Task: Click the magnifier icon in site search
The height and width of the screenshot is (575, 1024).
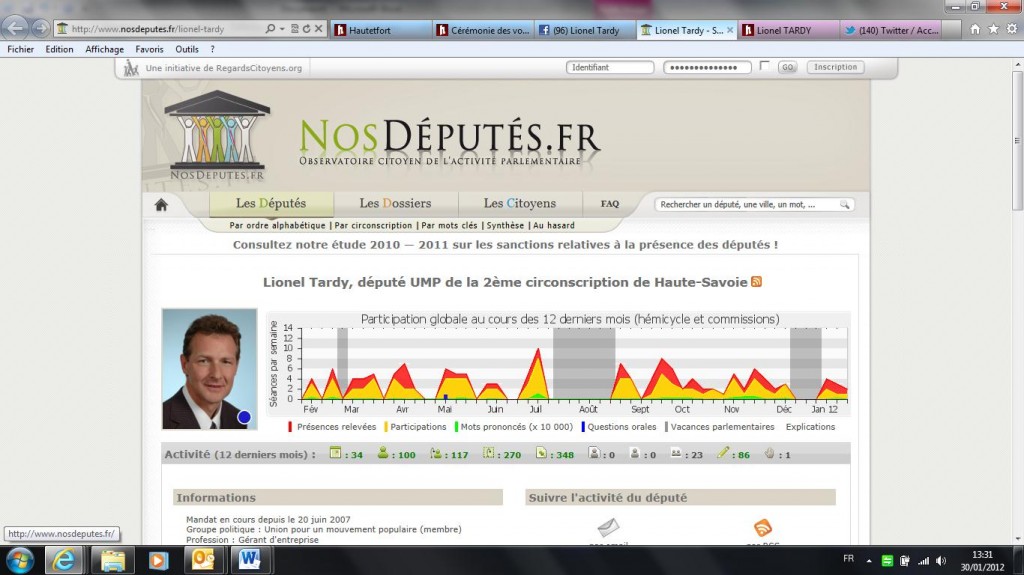Action: [844, 205]
